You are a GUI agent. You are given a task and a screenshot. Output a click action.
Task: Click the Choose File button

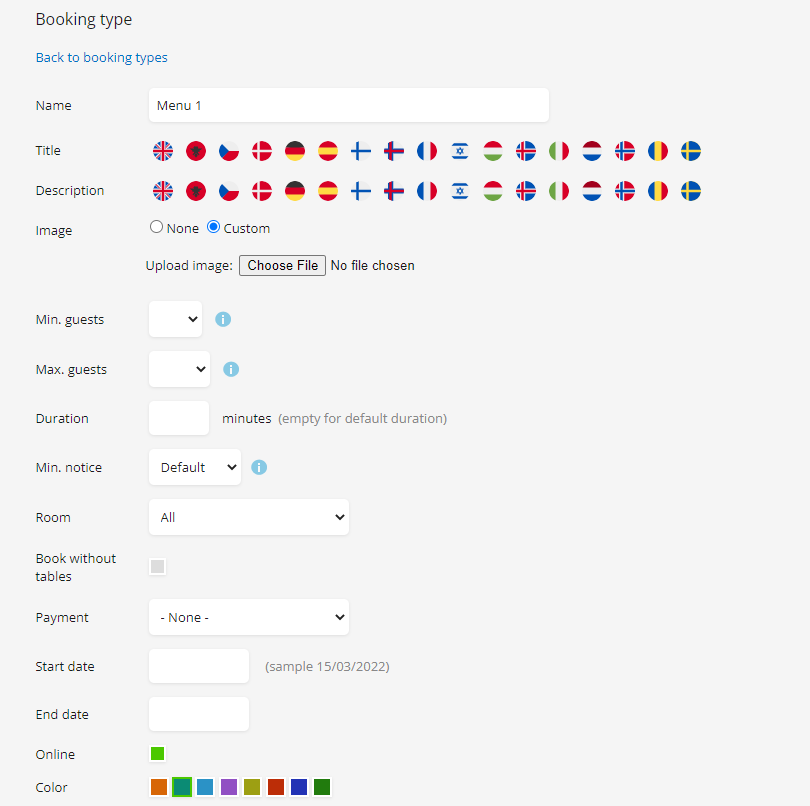pyautogui.click(x=282, y=265)
